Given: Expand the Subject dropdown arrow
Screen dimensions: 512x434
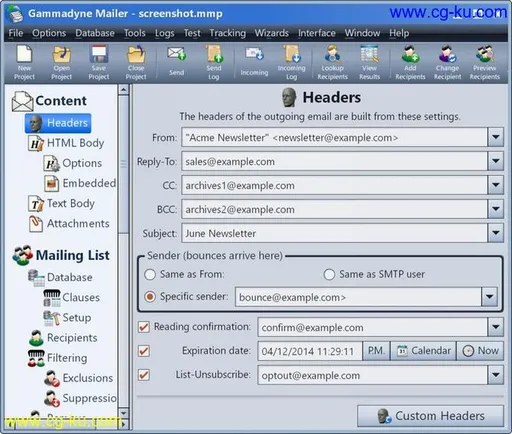Looking at the screenshot, I should pyautogui.click(x=496, y=233).
